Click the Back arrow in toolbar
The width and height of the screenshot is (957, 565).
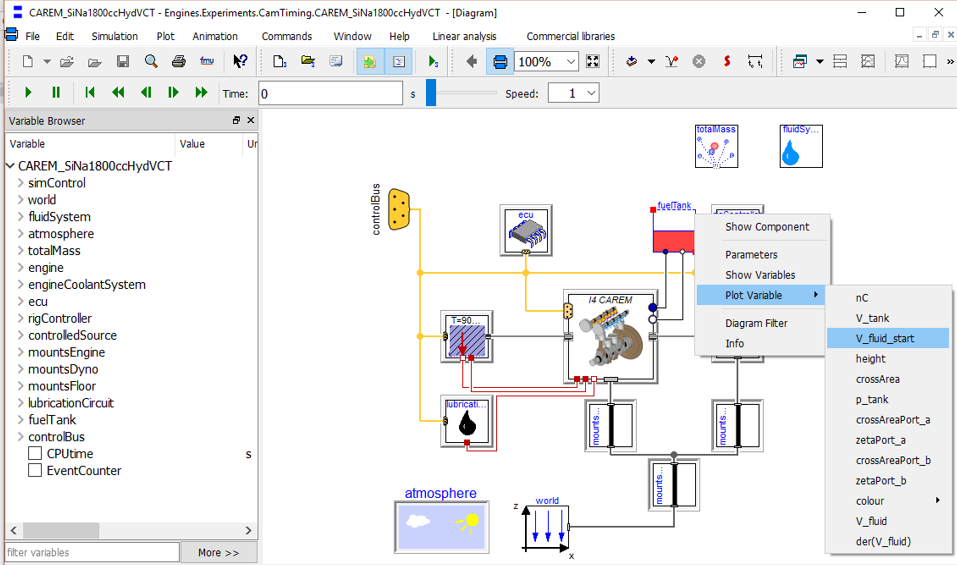pos(471,62)
